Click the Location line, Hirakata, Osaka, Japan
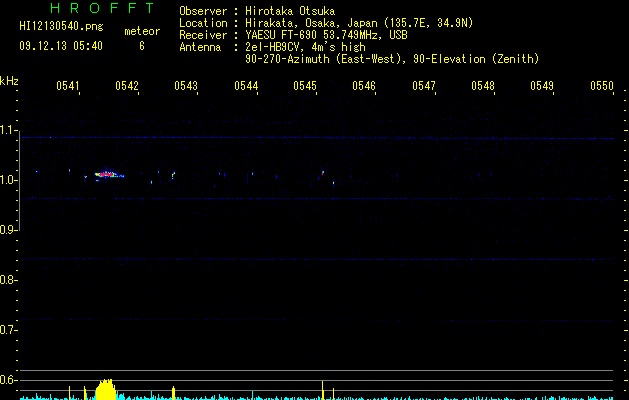 pyautogui.click(x=326, y=23)
